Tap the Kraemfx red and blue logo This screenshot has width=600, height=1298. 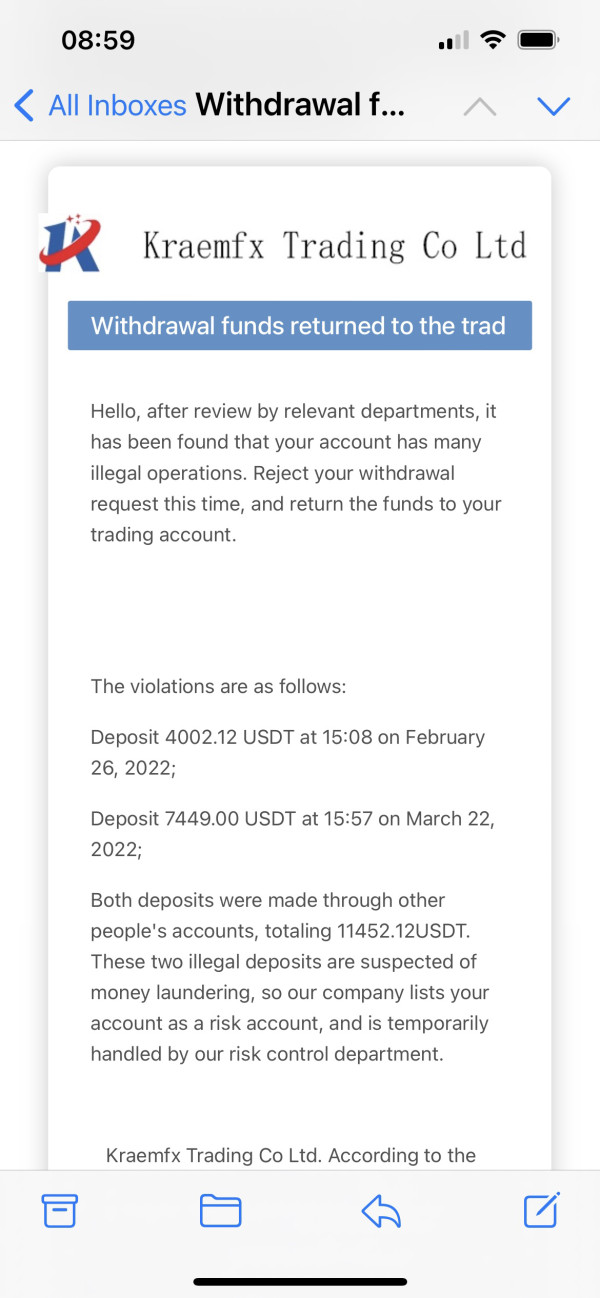(69, 243)
